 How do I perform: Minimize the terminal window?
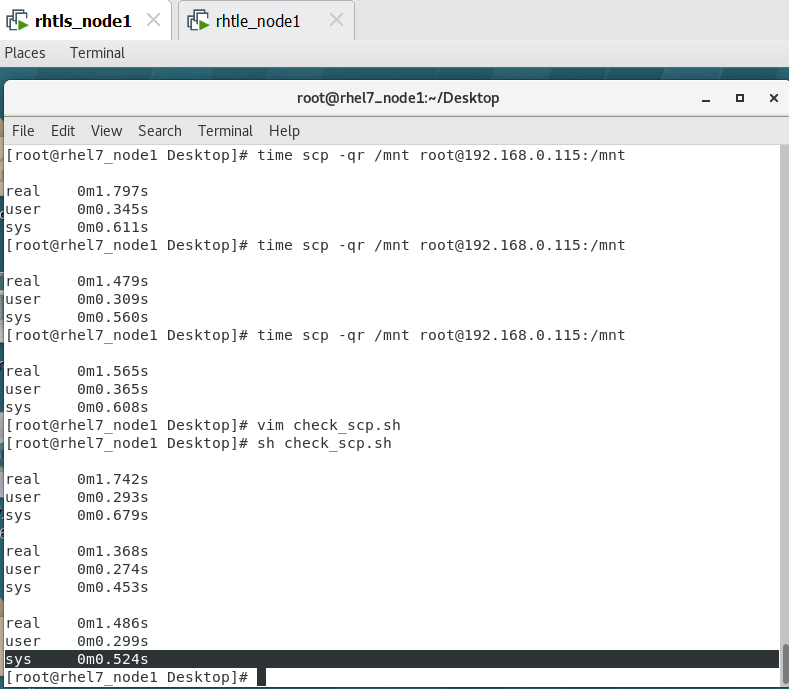pos(706,98)
